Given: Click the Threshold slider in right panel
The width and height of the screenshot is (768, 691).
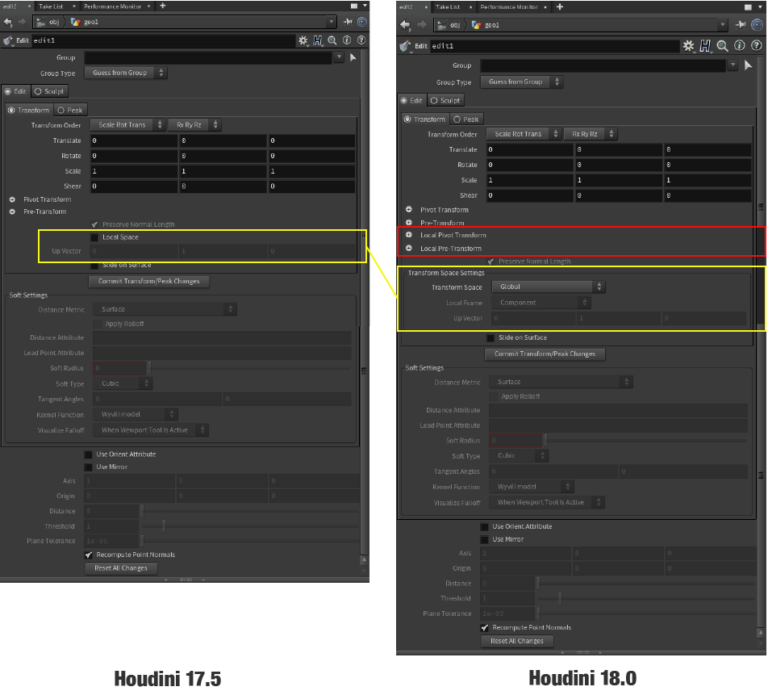Looking at the screenshot, I should (x=560, y=598).
